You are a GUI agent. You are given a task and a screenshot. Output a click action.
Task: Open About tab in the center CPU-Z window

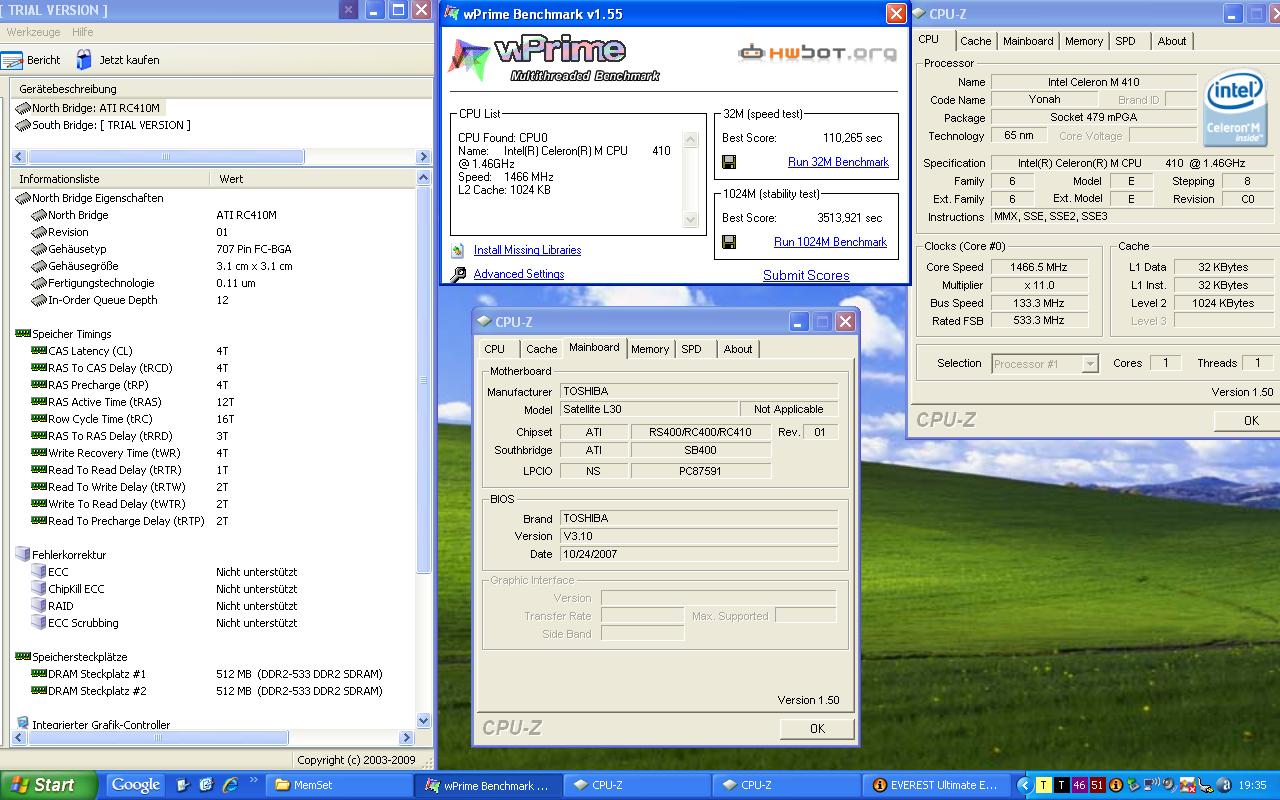[738, 349]
